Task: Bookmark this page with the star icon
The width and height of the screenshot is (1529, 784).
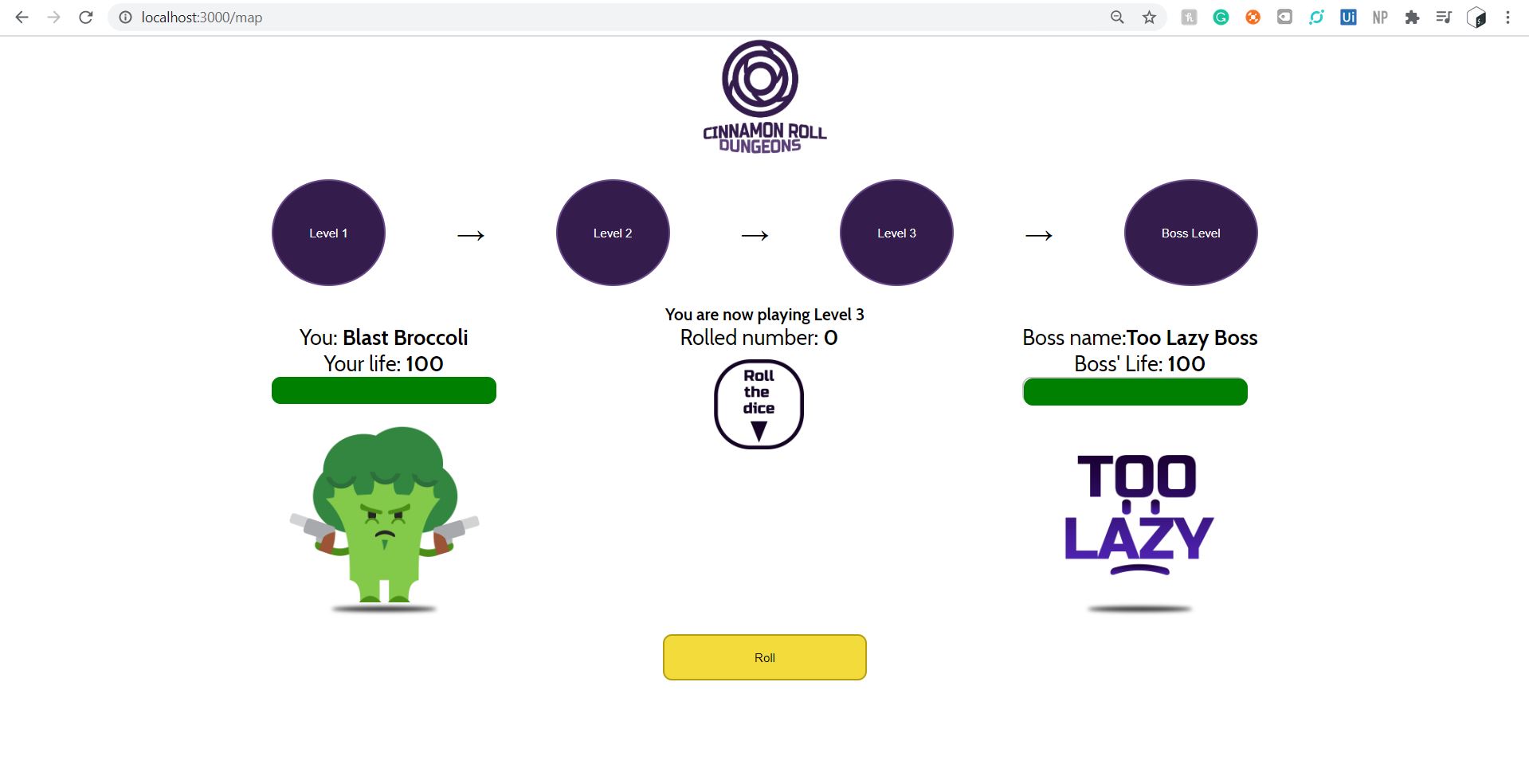Action: click(1149, 18)
